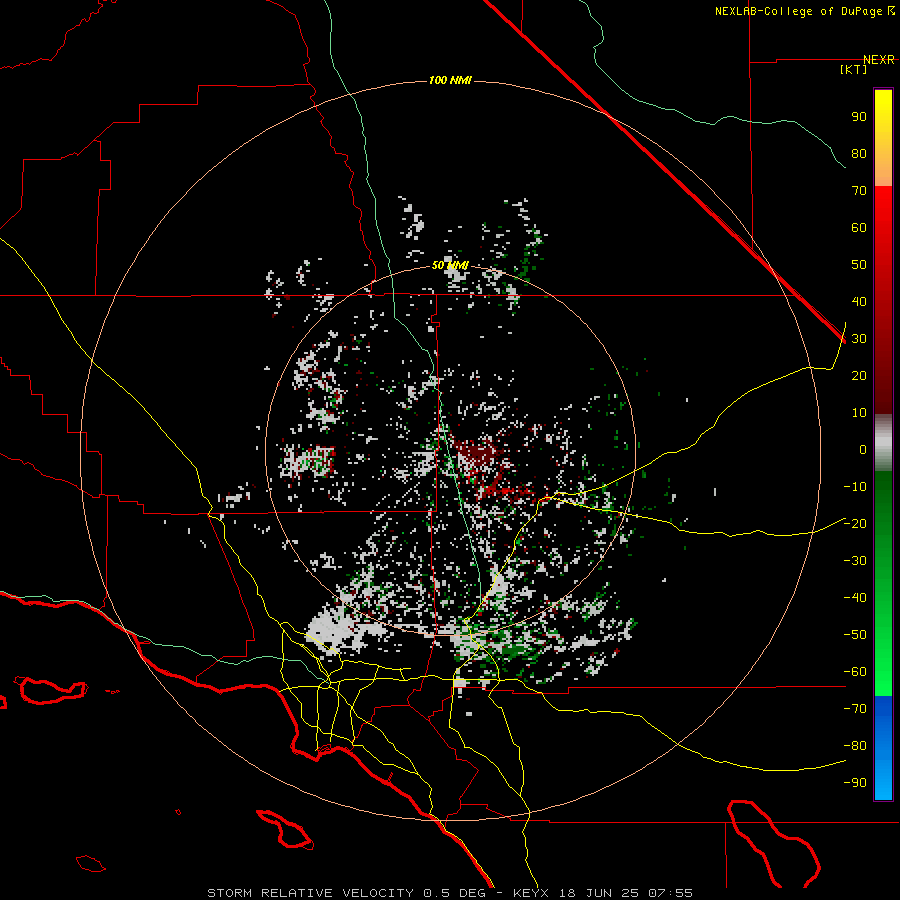The width and height of the screenshot is (900, 900).
Task: Click the KEYX radar site identifier
Action: [531, 893]
